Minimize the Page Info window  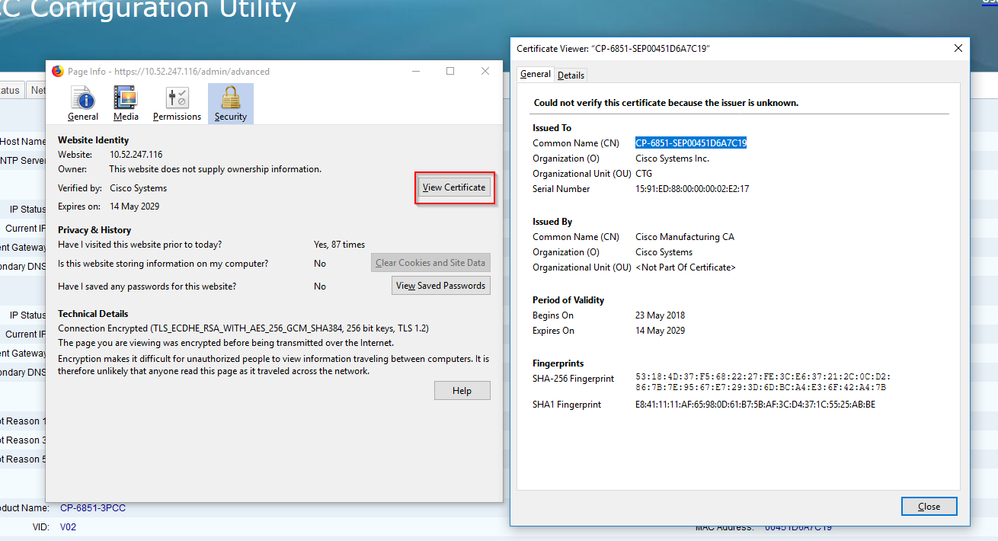coord(416,71)
